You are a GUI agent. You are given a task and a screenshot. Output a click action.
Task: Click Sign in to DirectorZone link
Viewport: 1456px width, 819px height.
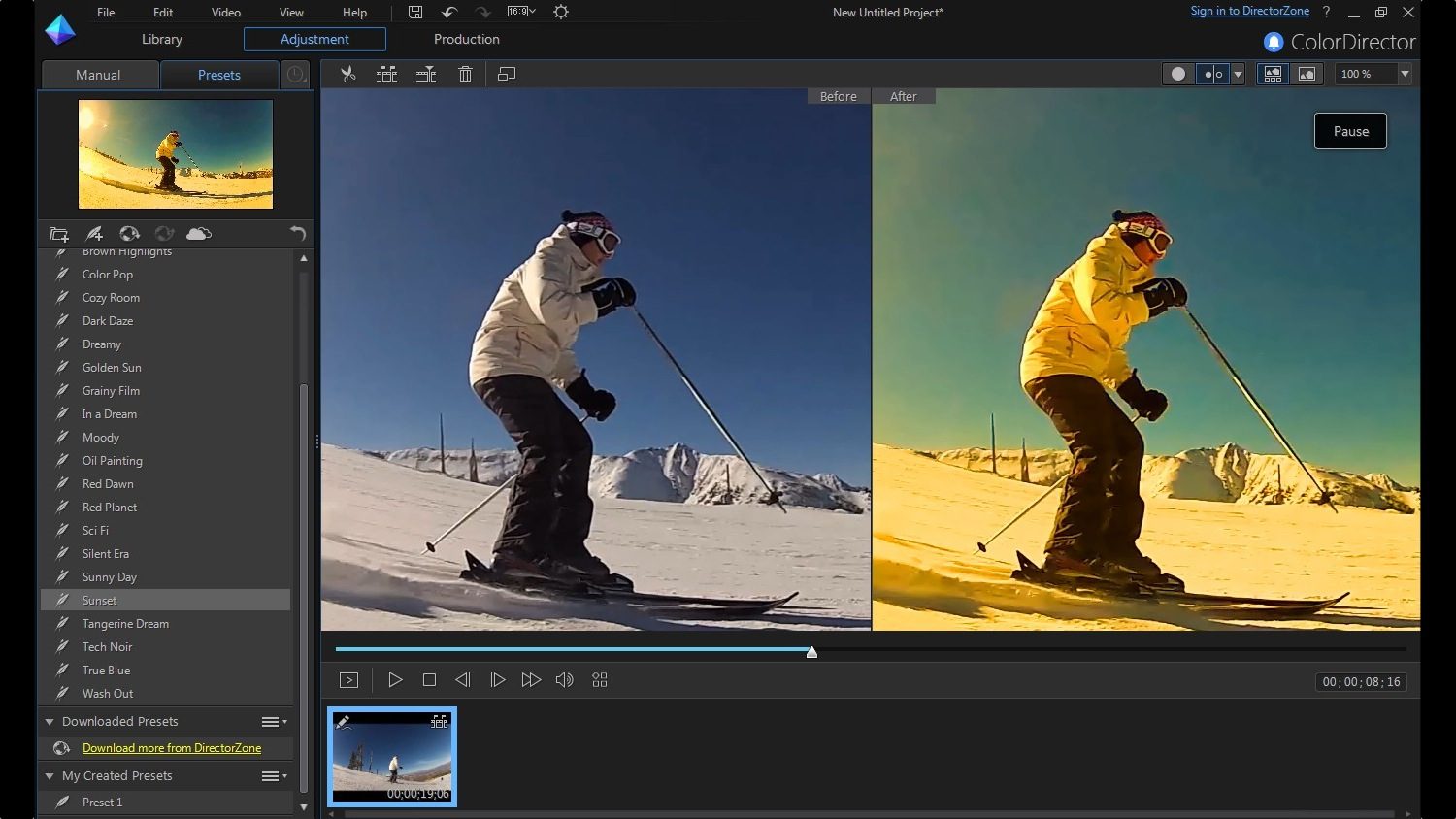pyautogui.click(x=1250, y=11)
